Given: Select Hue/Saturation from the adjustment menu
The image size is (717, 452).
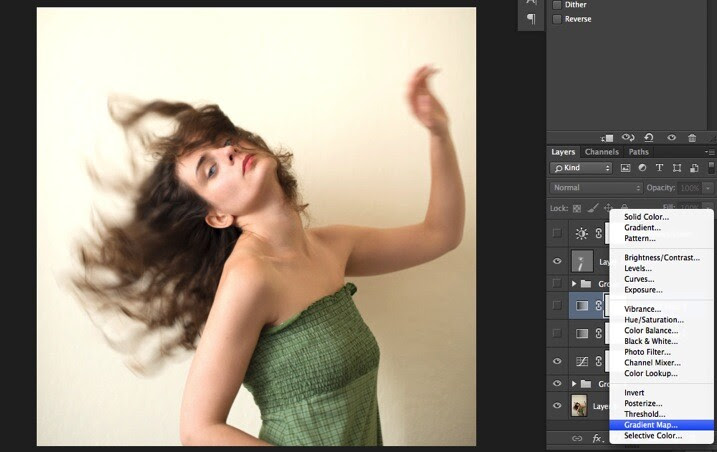Looking at the screenshot, I should click(654, 320).
